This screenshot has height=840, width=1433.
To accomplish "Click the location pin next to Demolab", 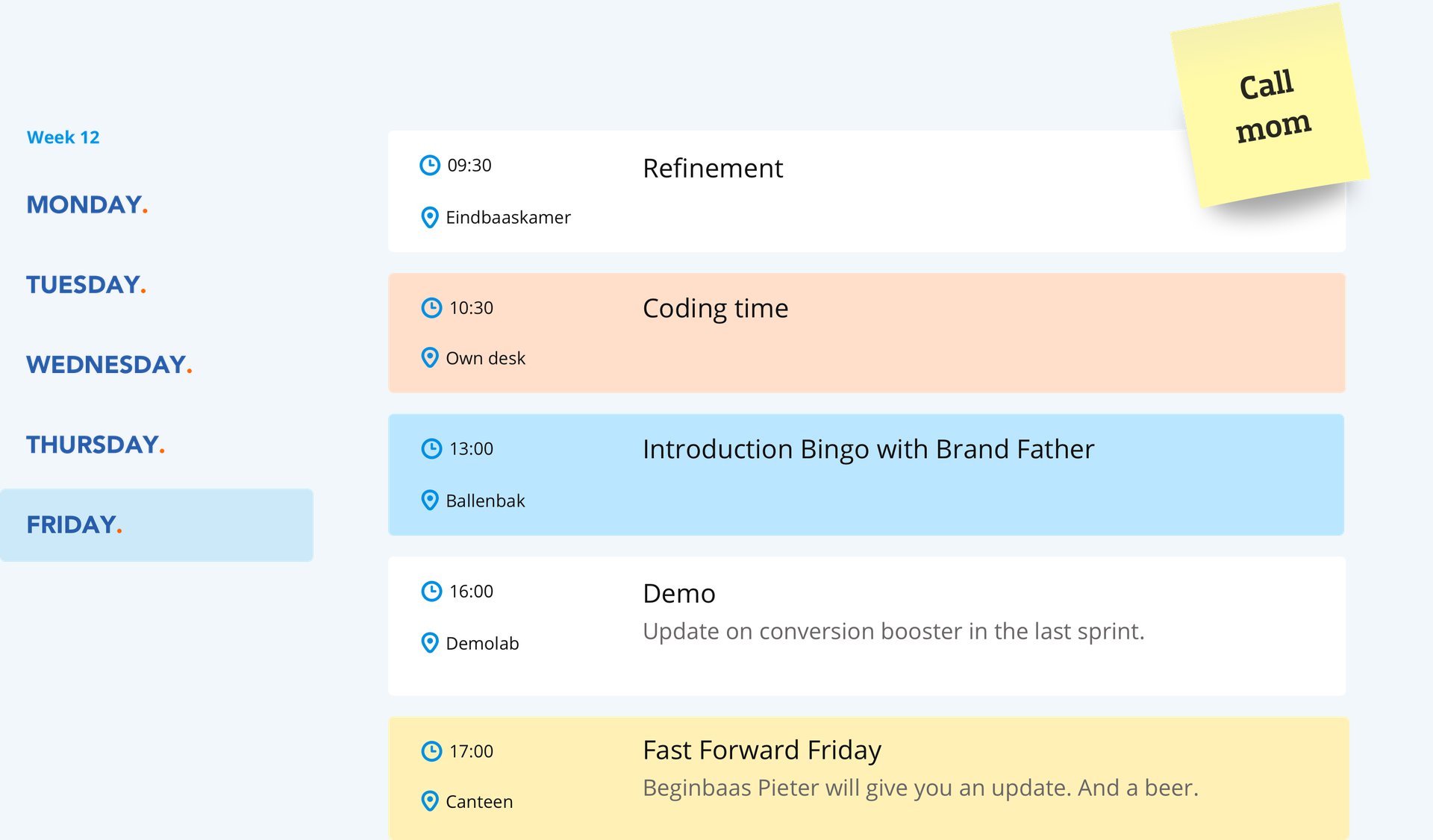I will (x=430, y=642).
